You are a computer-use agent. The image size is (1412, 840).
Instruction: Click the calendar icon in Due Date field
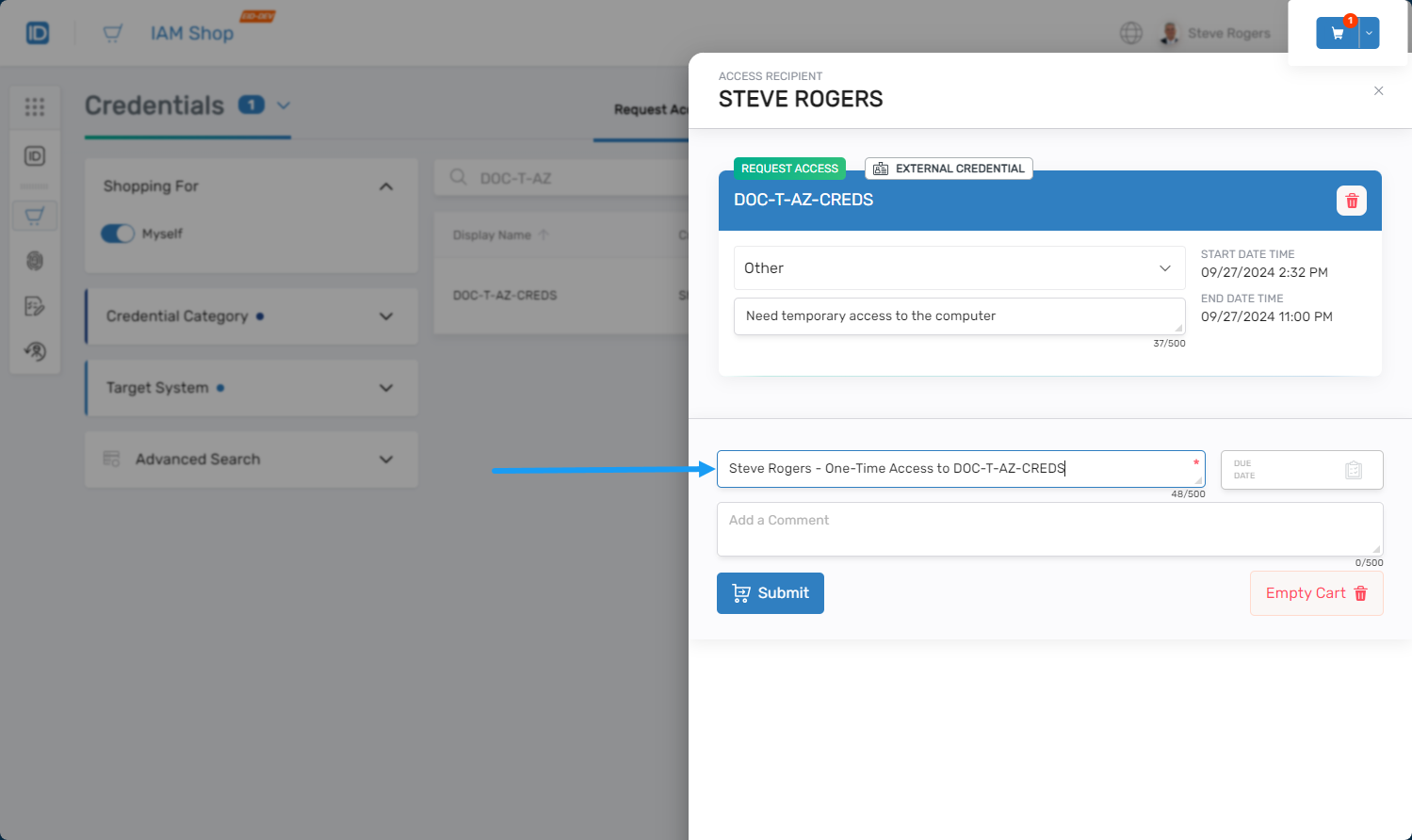point(1353,470)
